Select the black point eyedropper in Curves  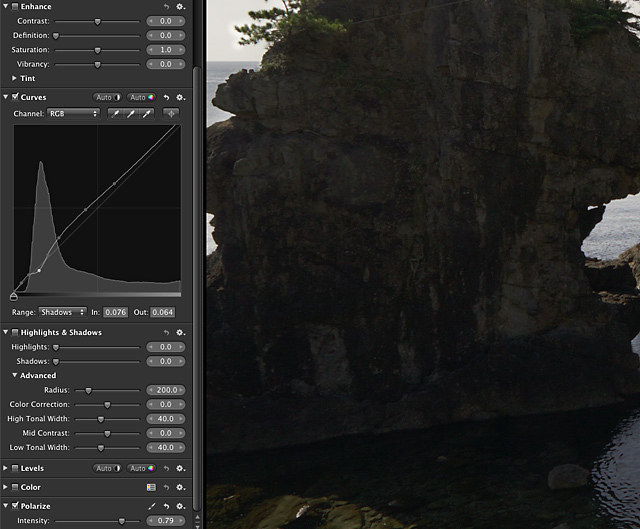(x=116, y=114)
